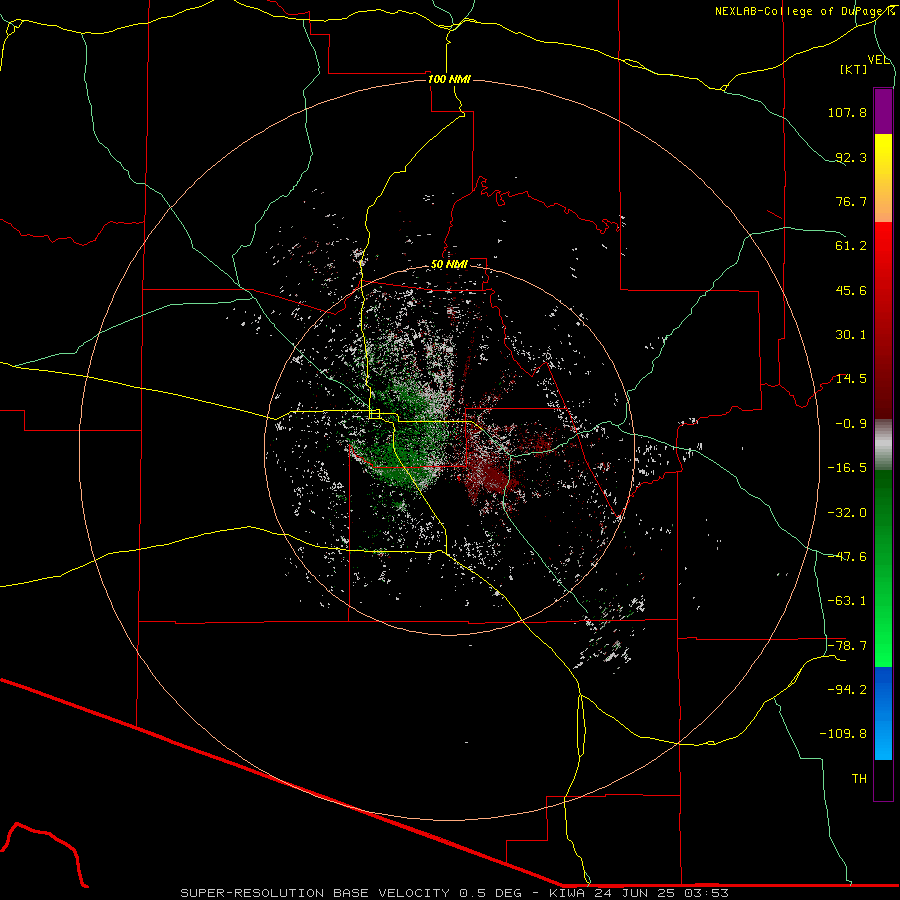
Task: Click the -63.1 velocity scale value
Action: coord(847,601)
